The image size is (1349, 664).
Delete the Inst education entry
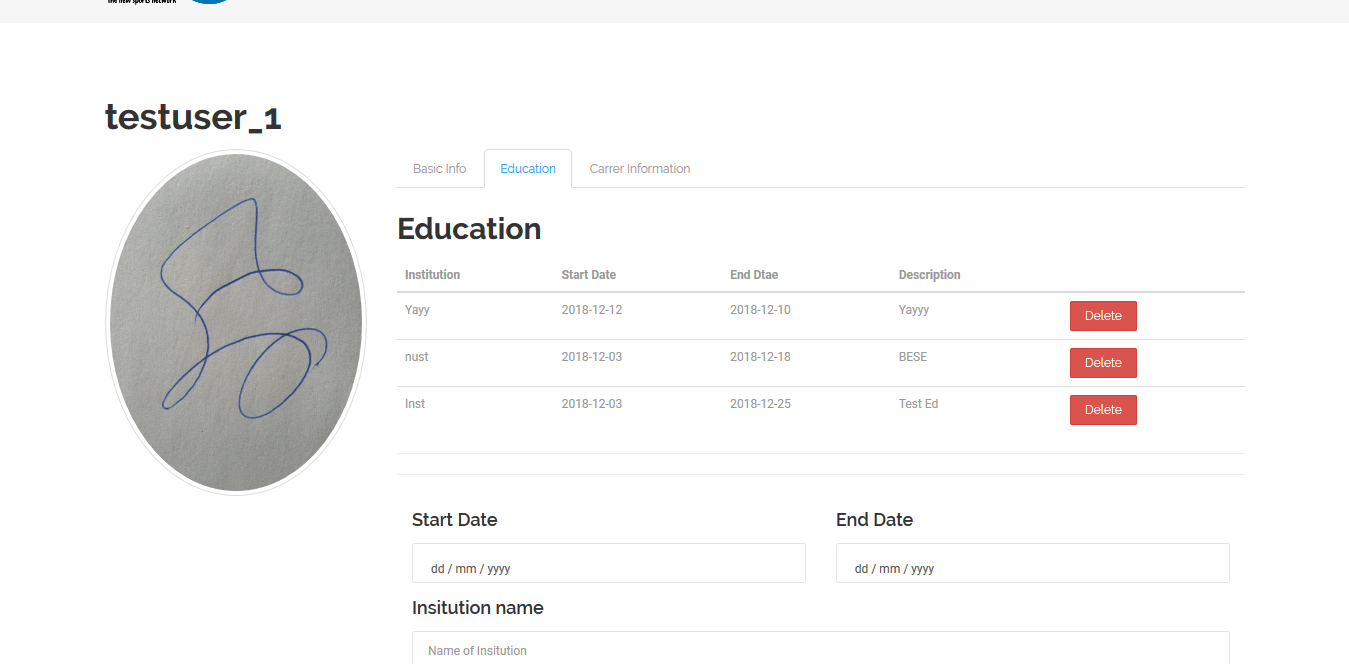click(x=1103, y=410)
